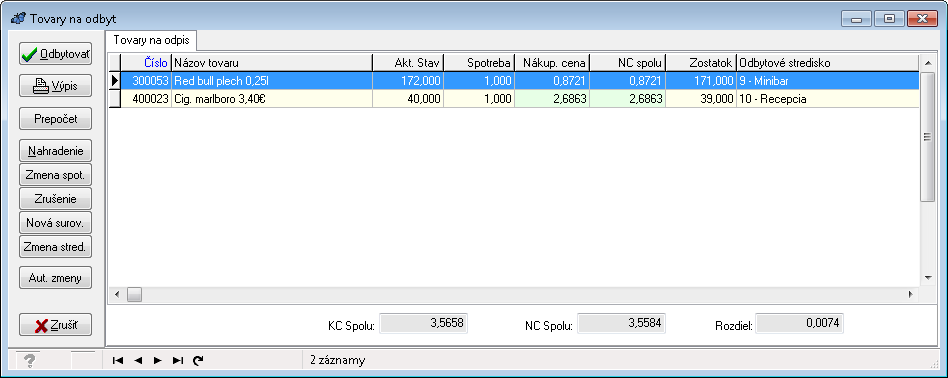The height and width of the screenshot is (378, 948).
Task: Add via the Nová surov. button
Action: [x=56, y=223]
